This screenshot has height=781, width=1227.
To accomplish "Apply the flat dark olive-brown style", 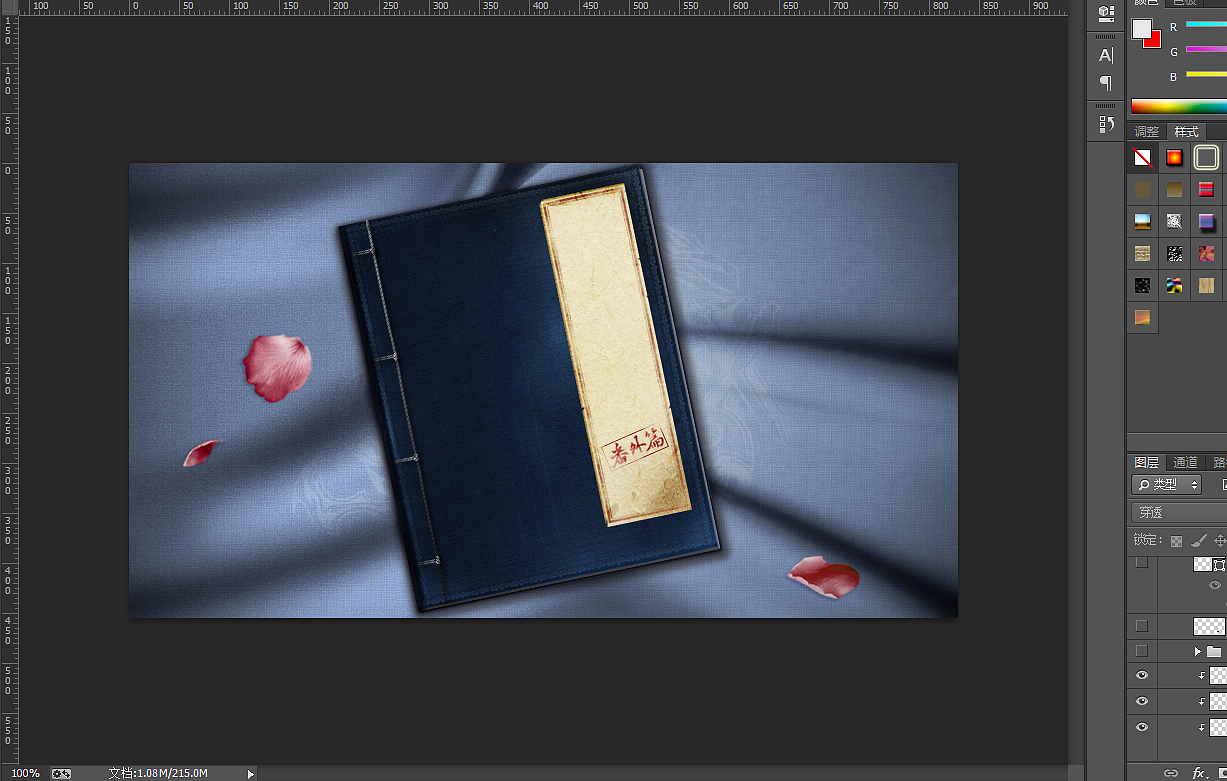I will [x=1142, y=189].
